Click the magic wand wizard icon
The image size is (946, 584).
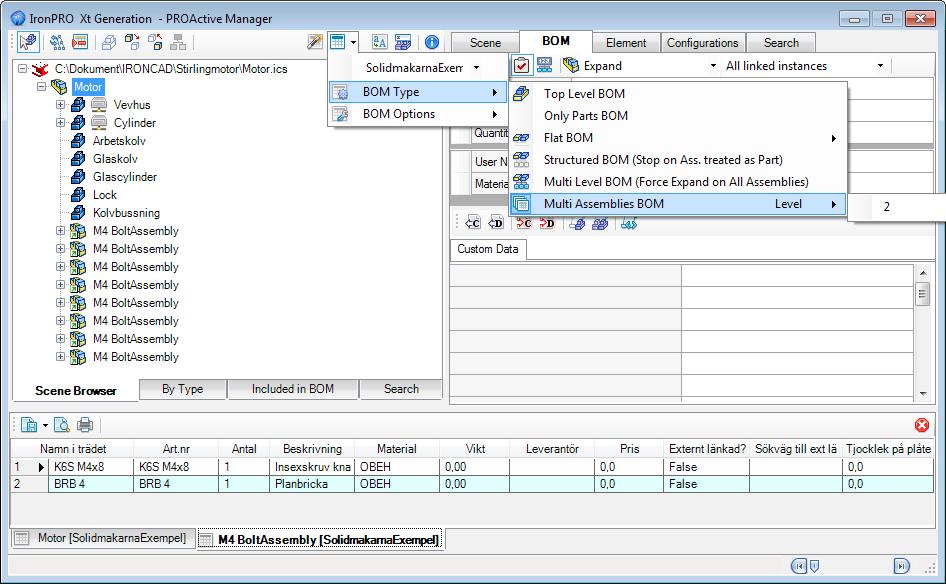click(314, 42)
